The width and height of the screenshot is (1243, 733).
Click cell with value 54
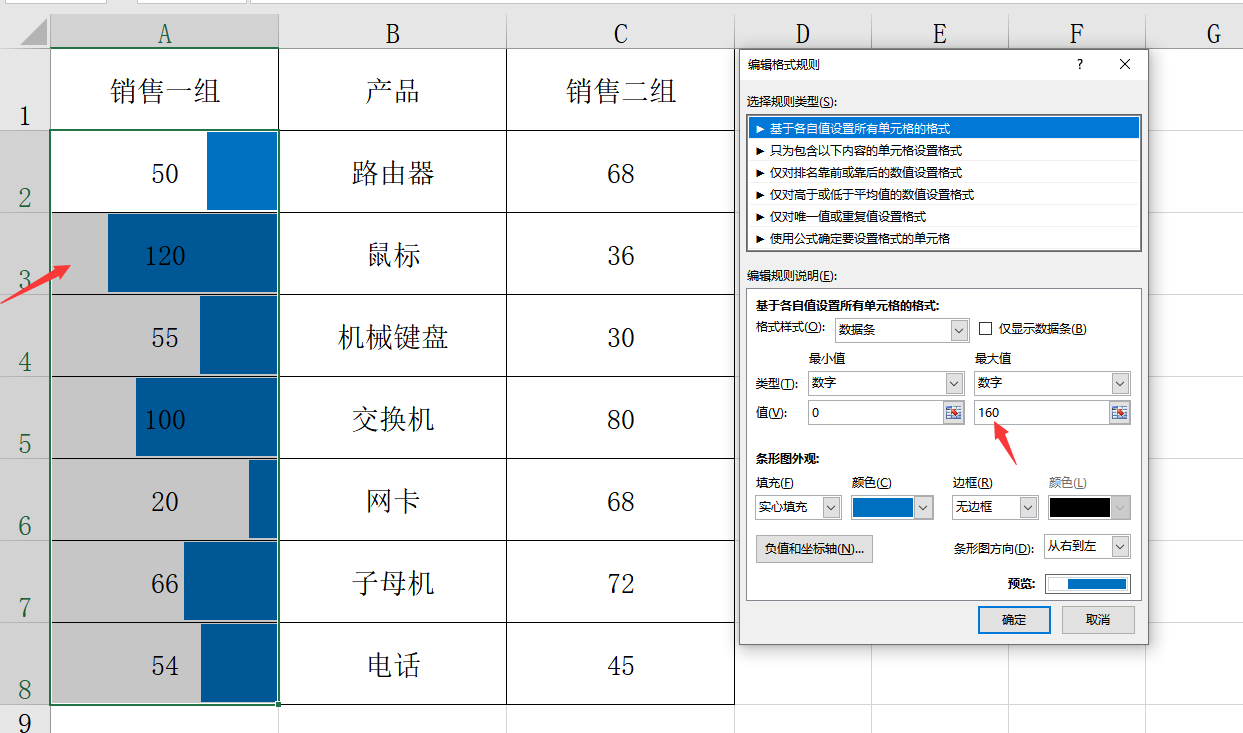tap(165, 664)
